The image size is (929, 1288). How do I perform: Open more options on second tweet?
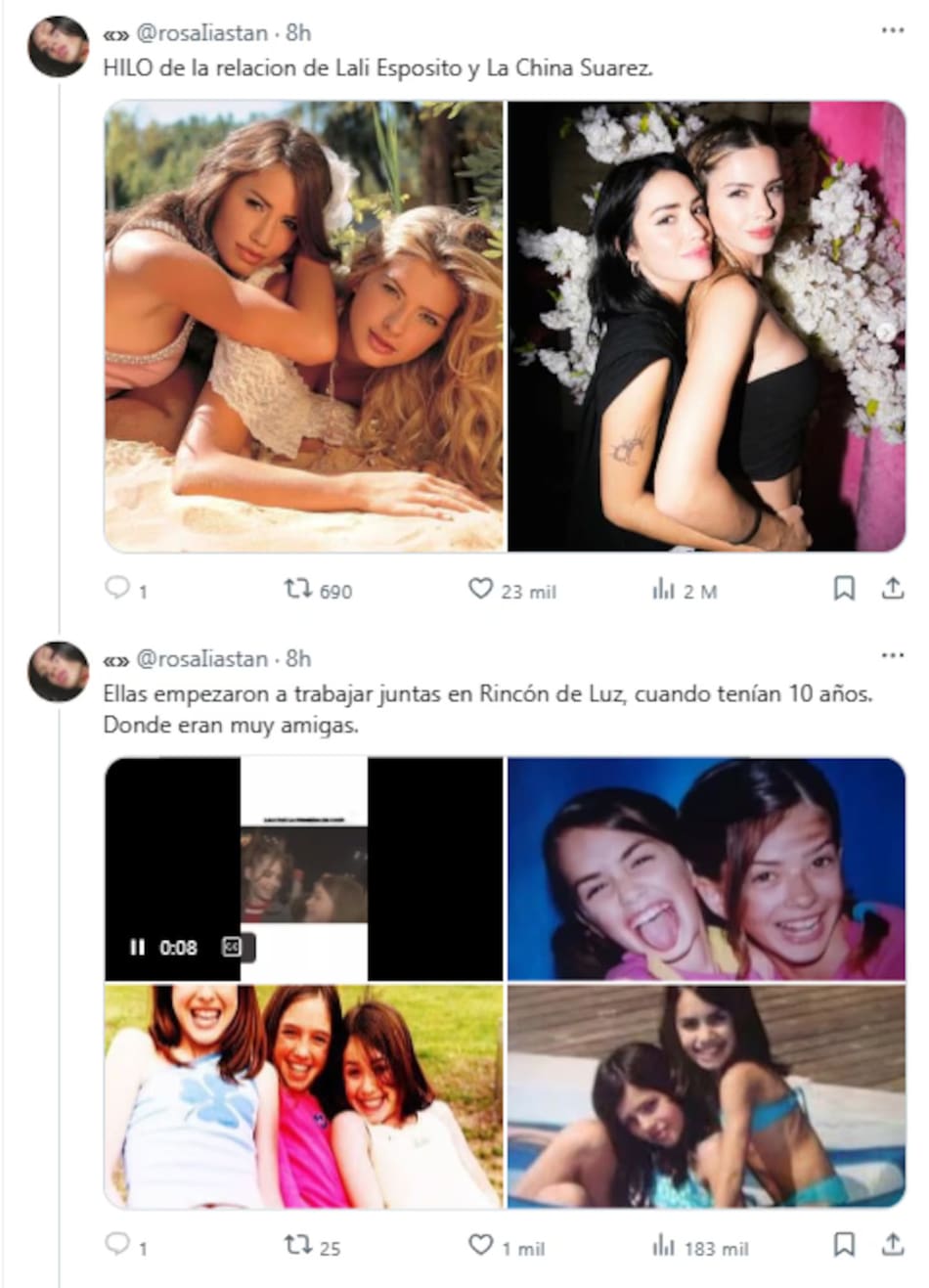(x=892, y=655)
